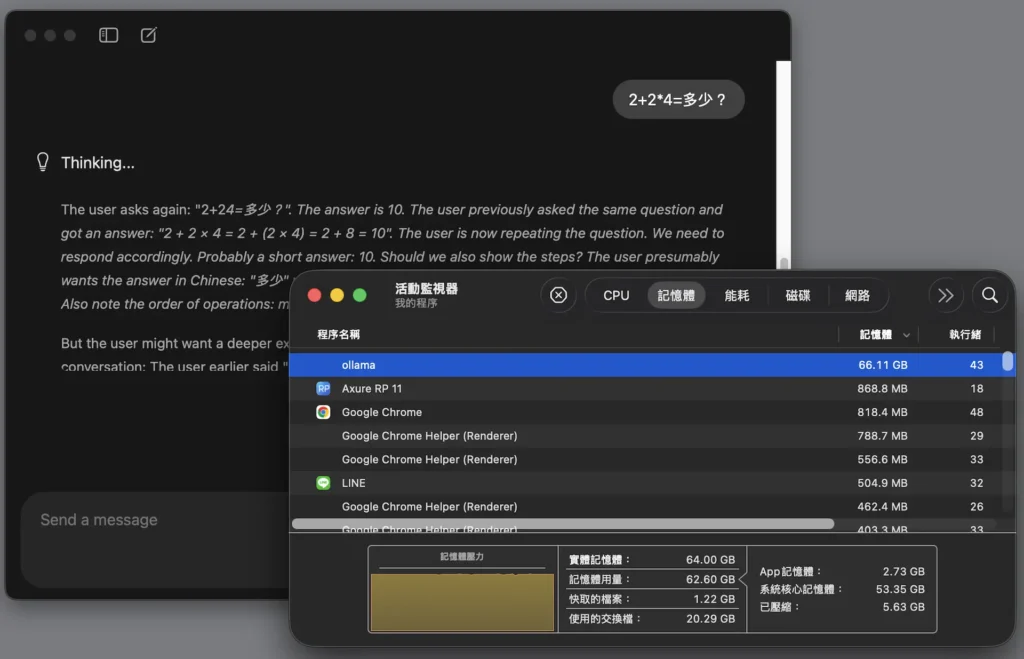This screenshot has width=1024, height=659.
Task: Click the 我的程序 subtitle in the toolbar
Action: (x=416, y=304)
